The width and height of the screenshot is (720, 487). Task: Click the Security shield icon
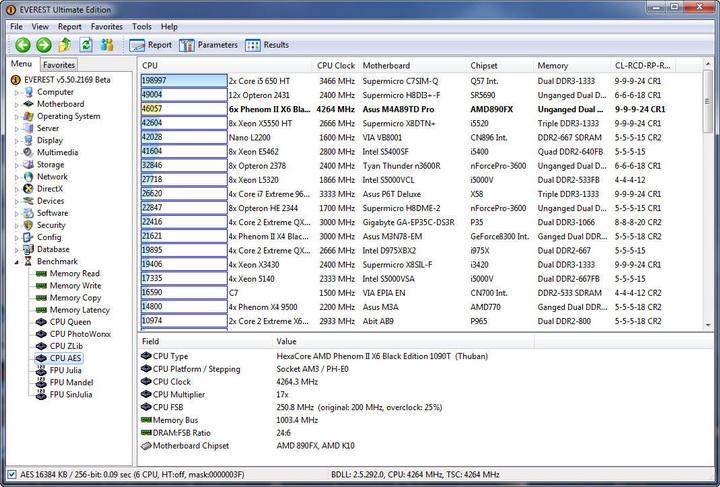28,225
